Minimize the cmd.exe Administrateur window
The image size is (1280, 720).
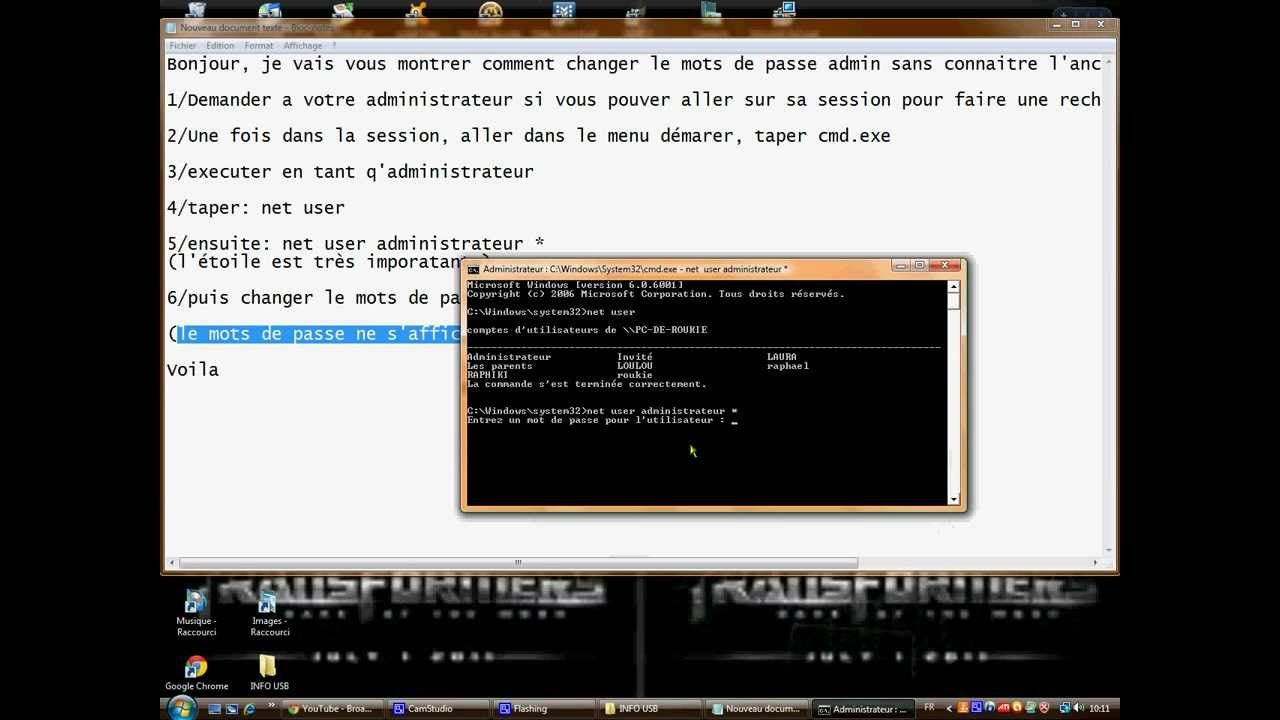[x=903, y=266]
